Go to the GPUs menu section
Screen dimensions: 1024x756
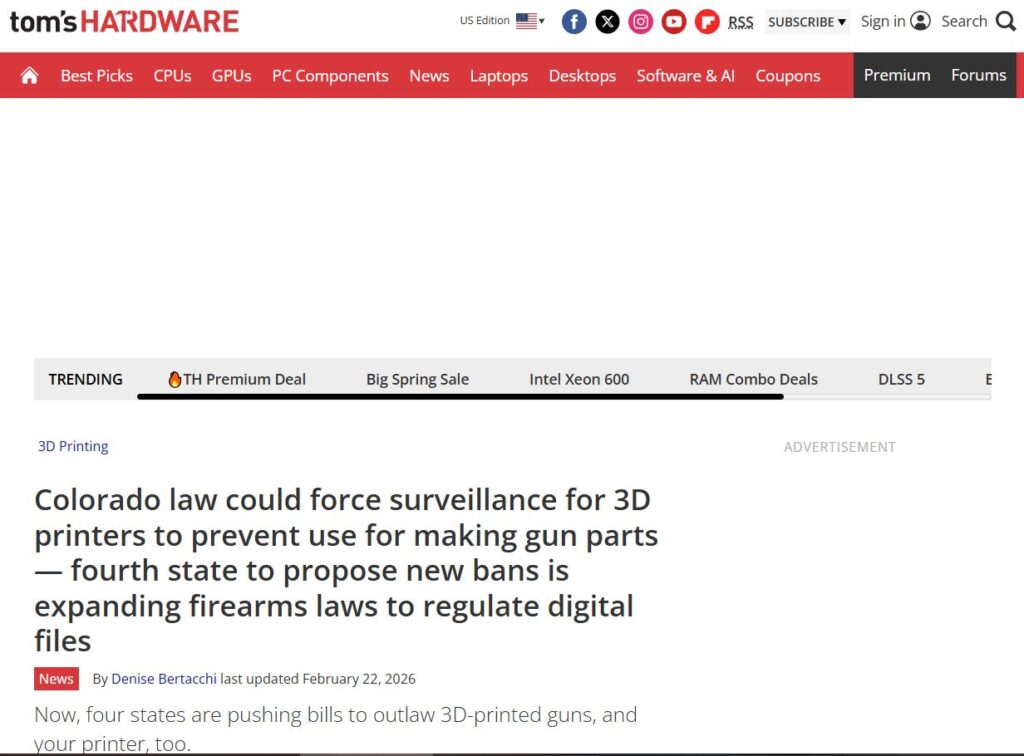coord(231,76)
